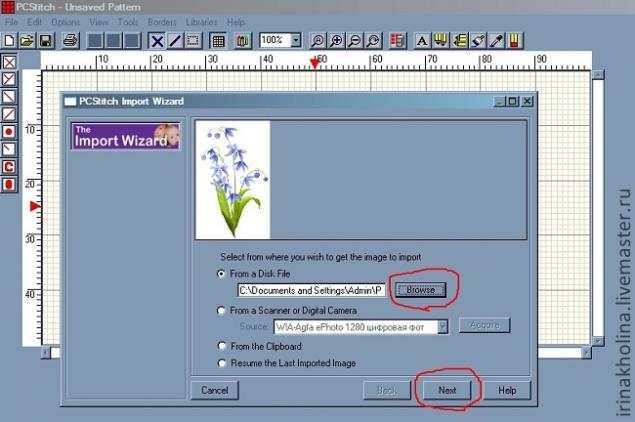Open pattern file folder icon
Image resolution: width=635 pixels, height=422 pixels.
28,41
